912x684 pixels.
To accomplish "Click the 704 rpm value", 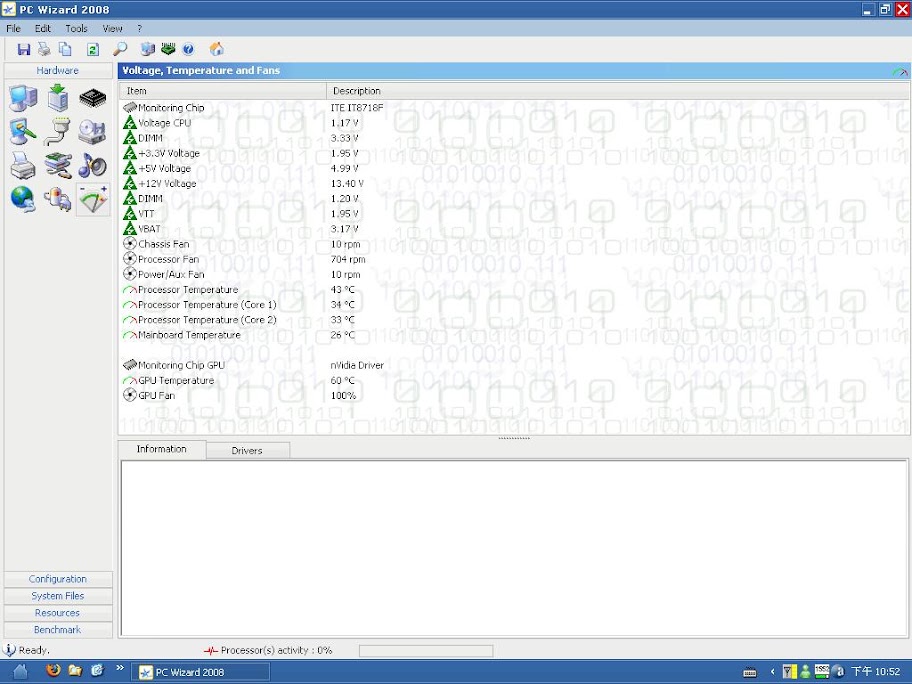I will [348, 259].
